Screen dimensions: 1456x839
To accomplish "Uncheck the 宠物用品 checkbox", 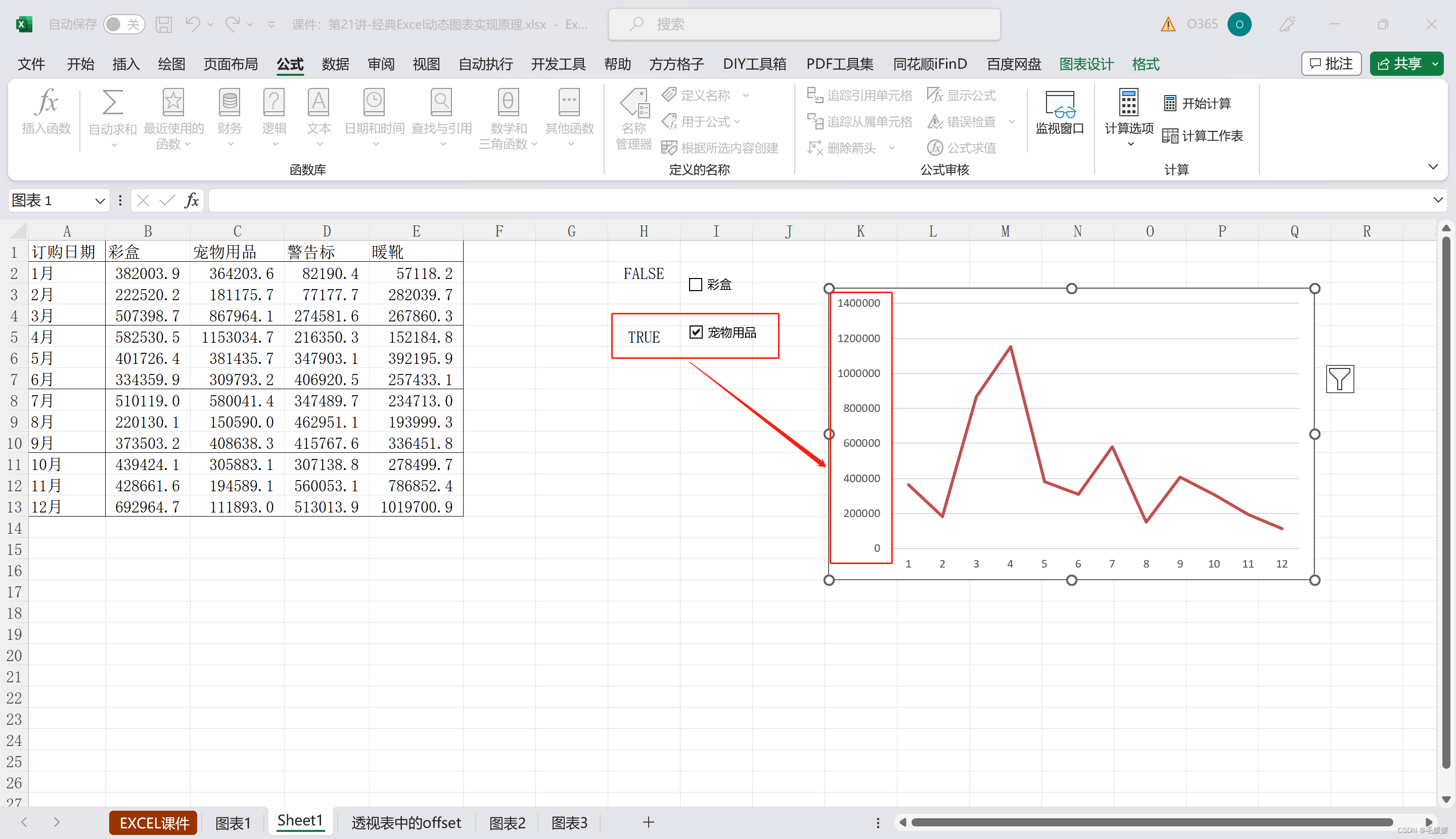I will [x=696, y=333].
